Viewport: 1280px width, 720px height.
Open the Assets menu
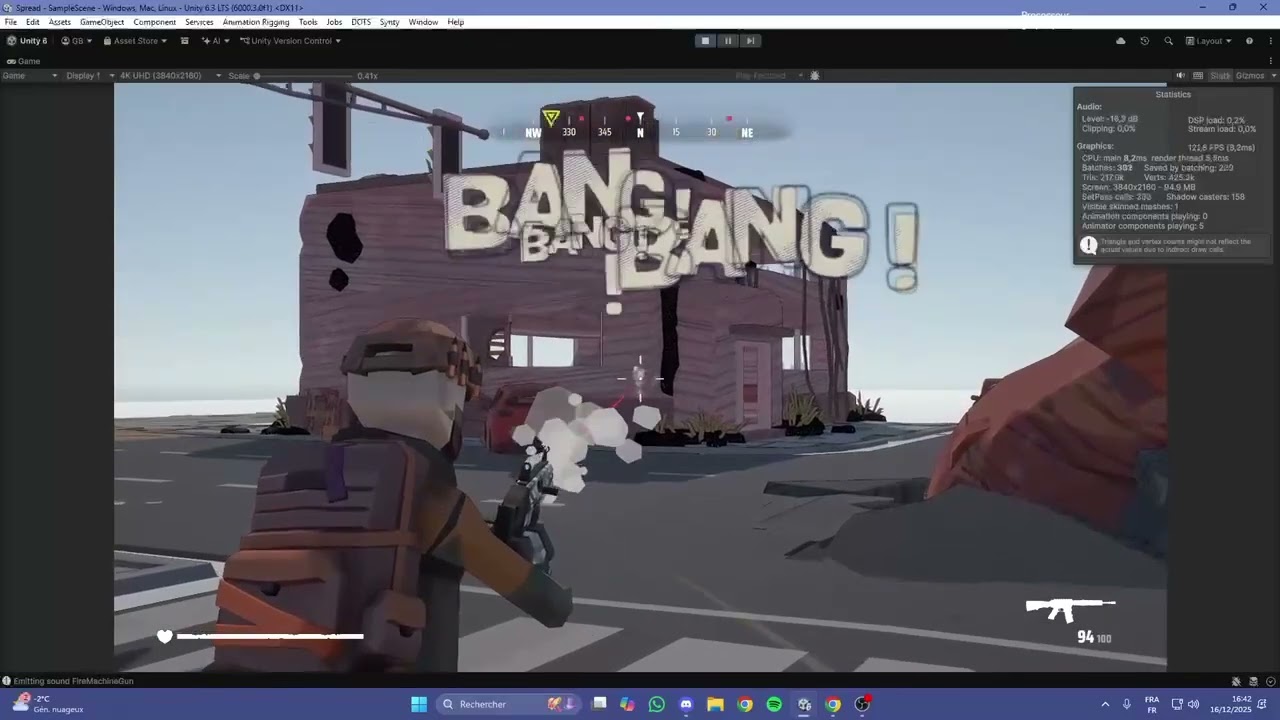pyautogui.click(x=60, y=22)
